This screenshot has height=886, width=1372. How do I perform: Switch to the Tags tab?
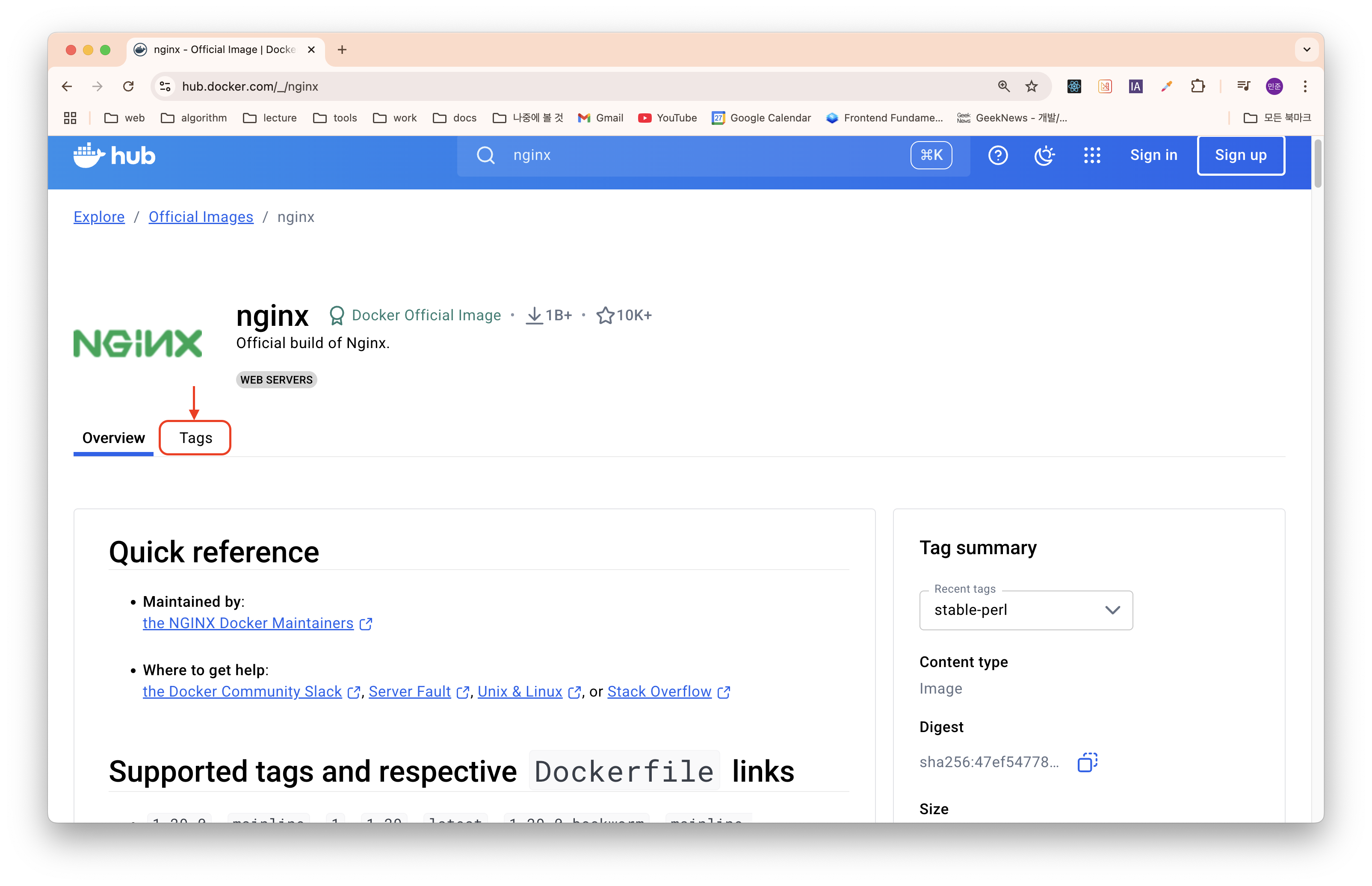click(x=195, y=438)
